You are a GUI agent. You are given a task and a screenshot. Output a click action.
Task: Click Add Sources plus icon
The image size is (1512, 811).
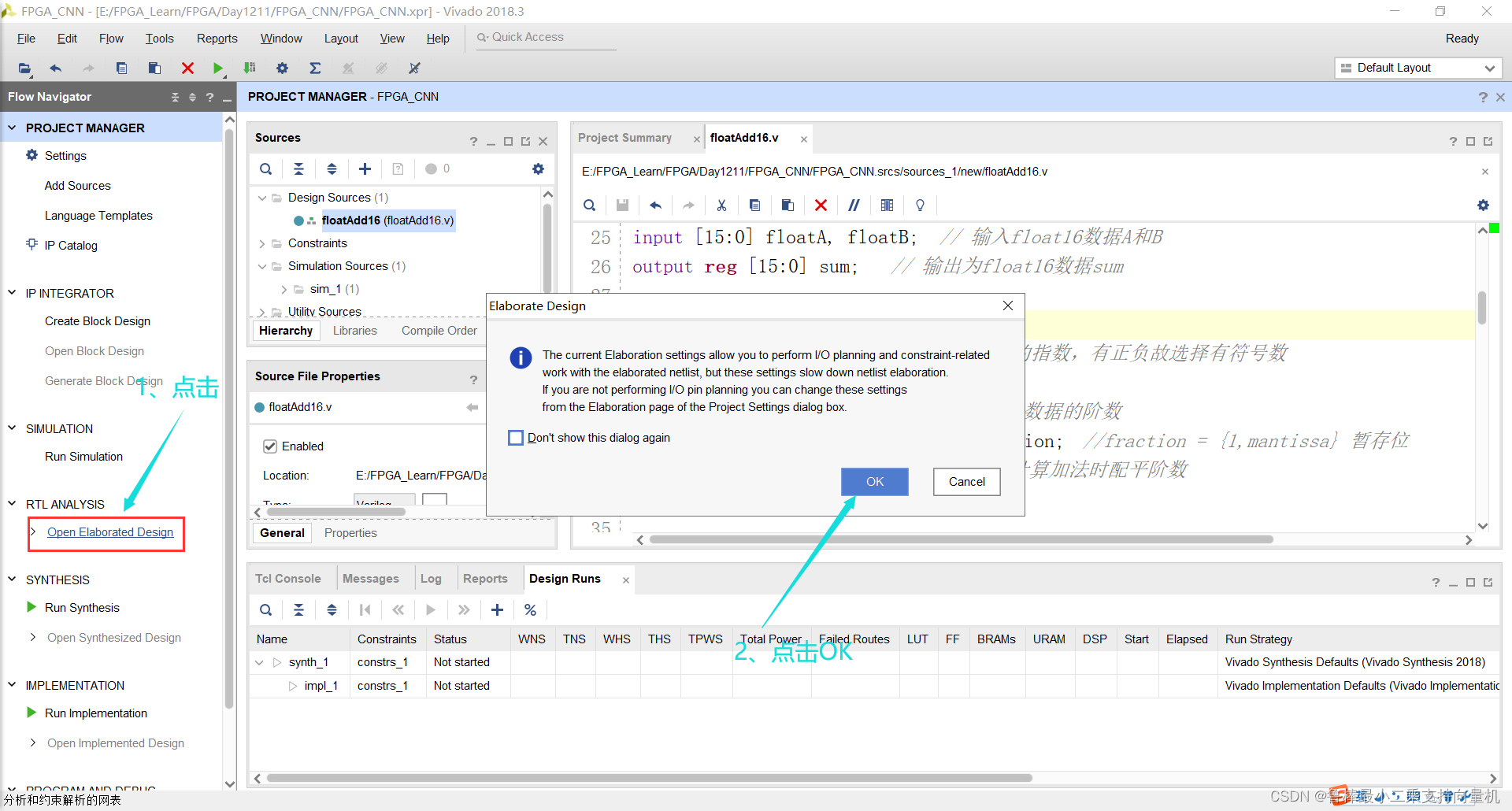(365, 168)
